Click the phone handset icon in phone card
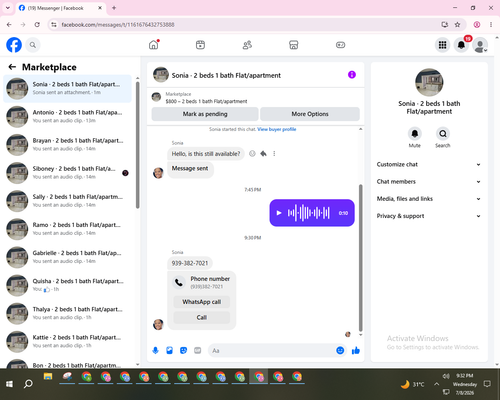 (x=179, y=283)
